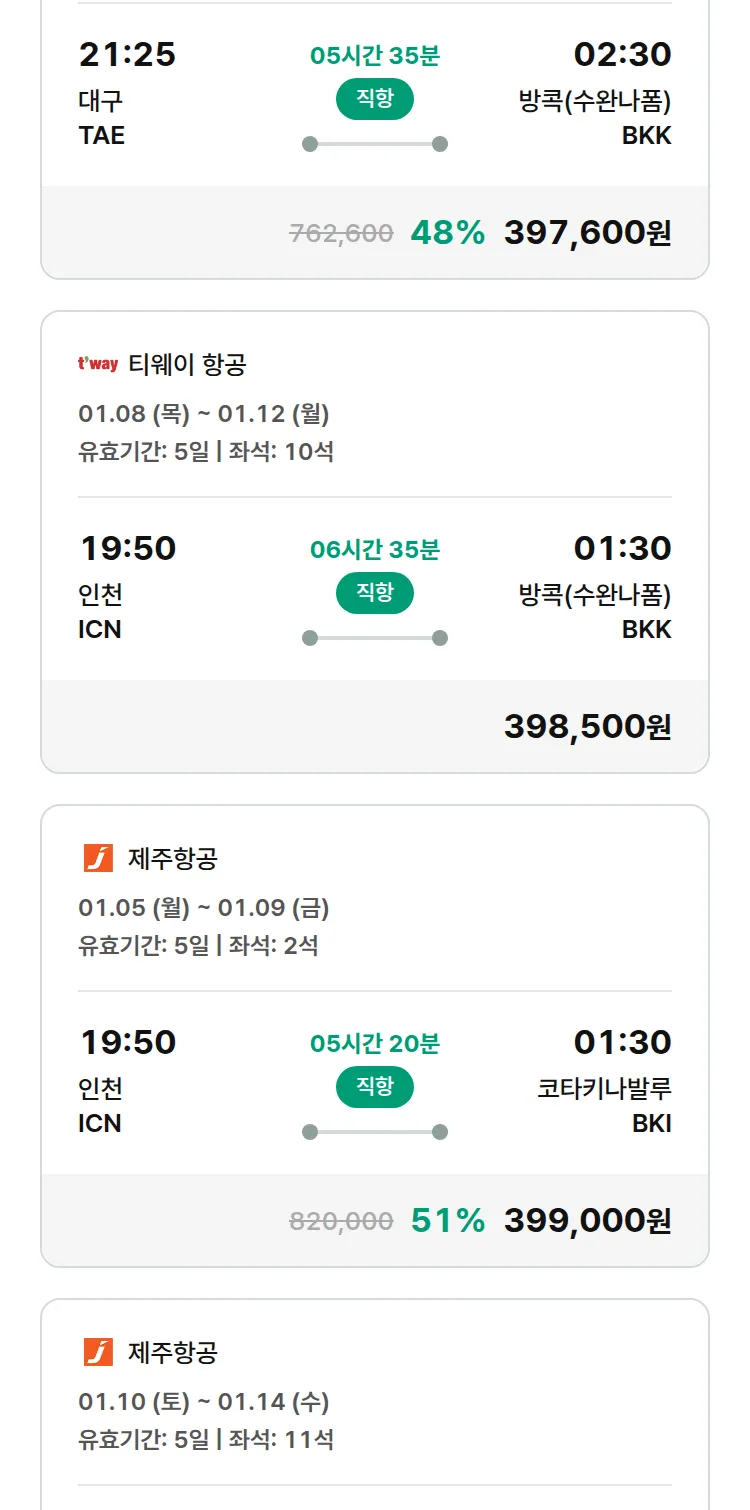Click route line of Daegu–Bangkok flight
The height and width of the screenshot is (1510, 750).
375,144
